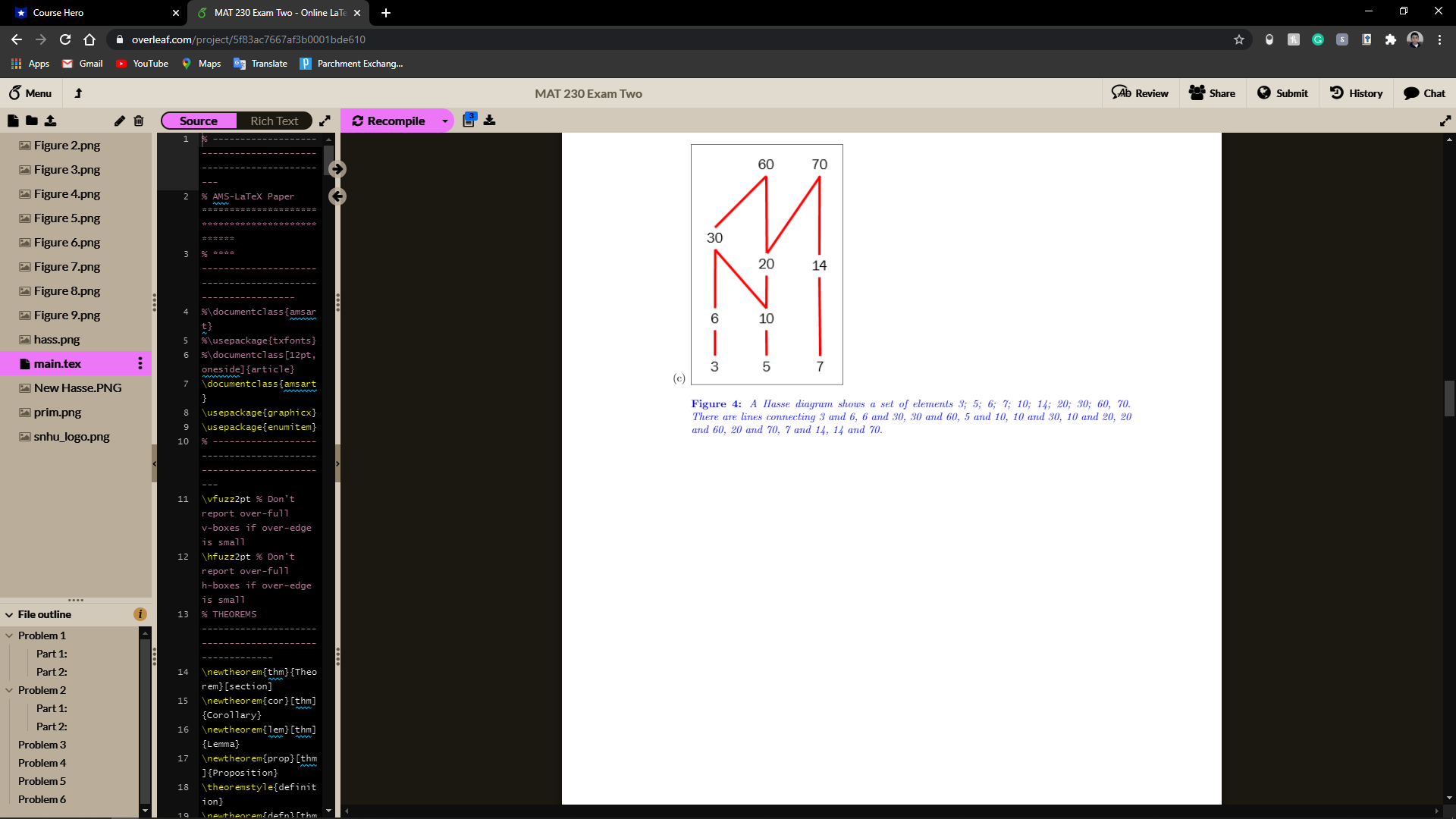
Task: Open the New Hasse.PNG file
Action: pyautogui.click(x=78, y=387)
